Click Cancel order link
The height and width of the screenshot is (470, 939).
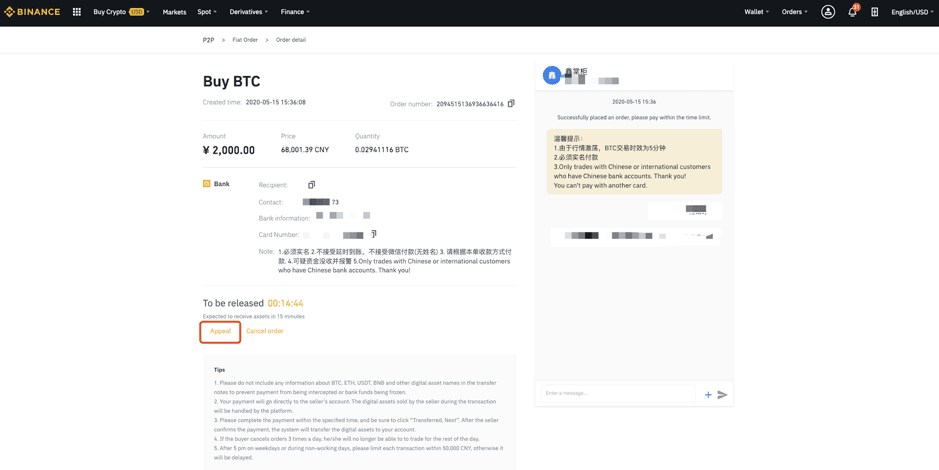click(265, 331)
